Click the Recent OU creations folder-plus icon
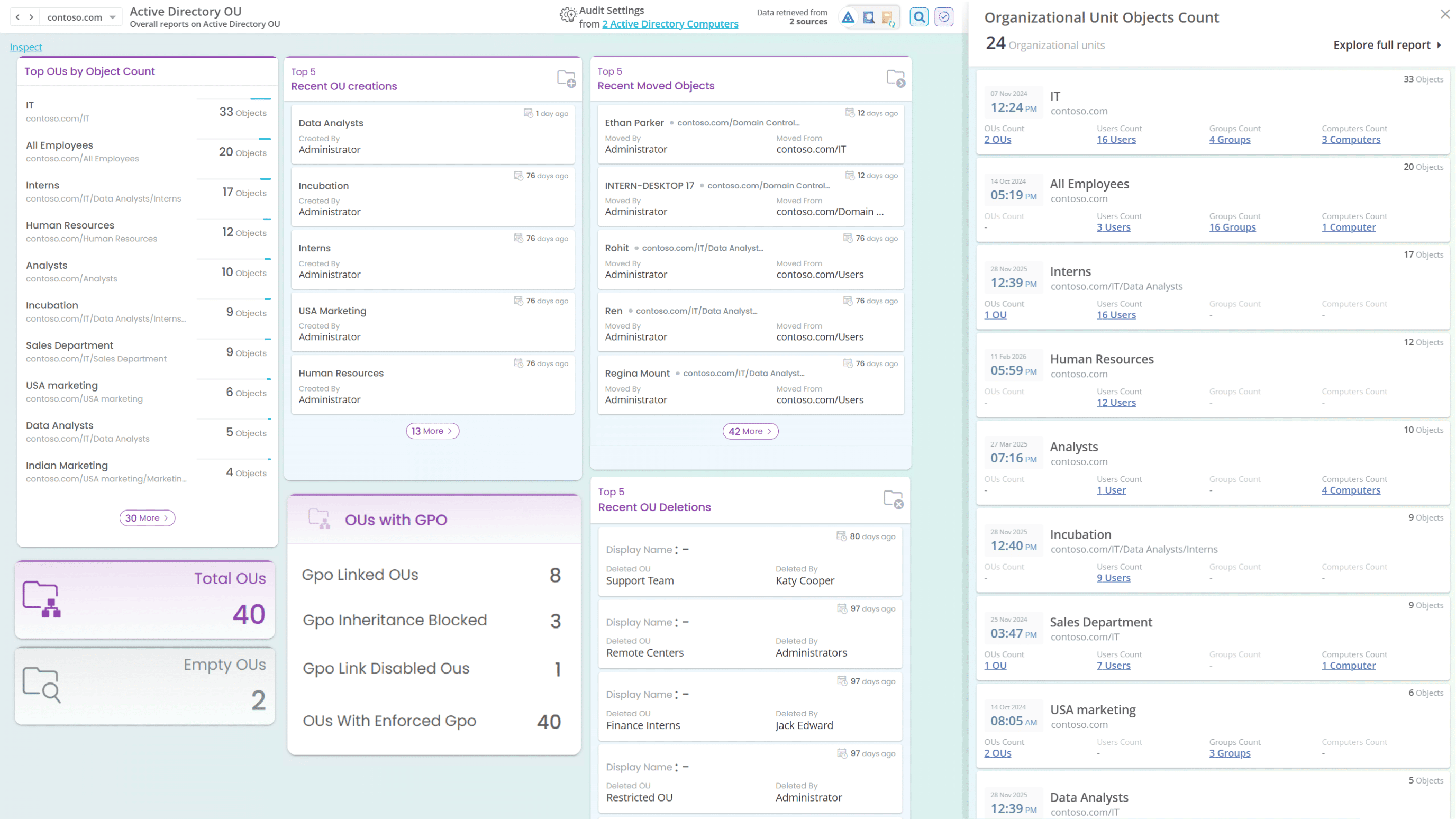Viewport: 1456px width, 819px height. [x=566, y=78]
